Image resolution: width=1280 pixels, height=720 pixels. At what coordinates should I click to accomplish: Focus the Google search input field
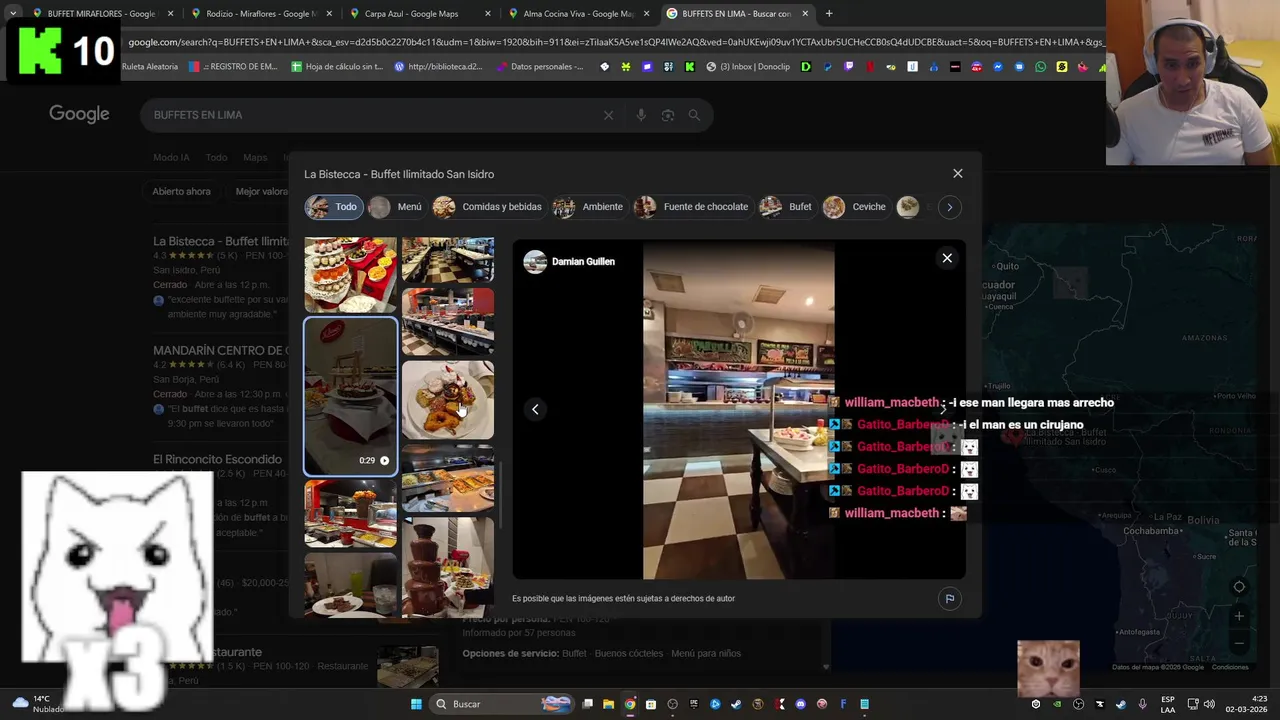point(370,115)
